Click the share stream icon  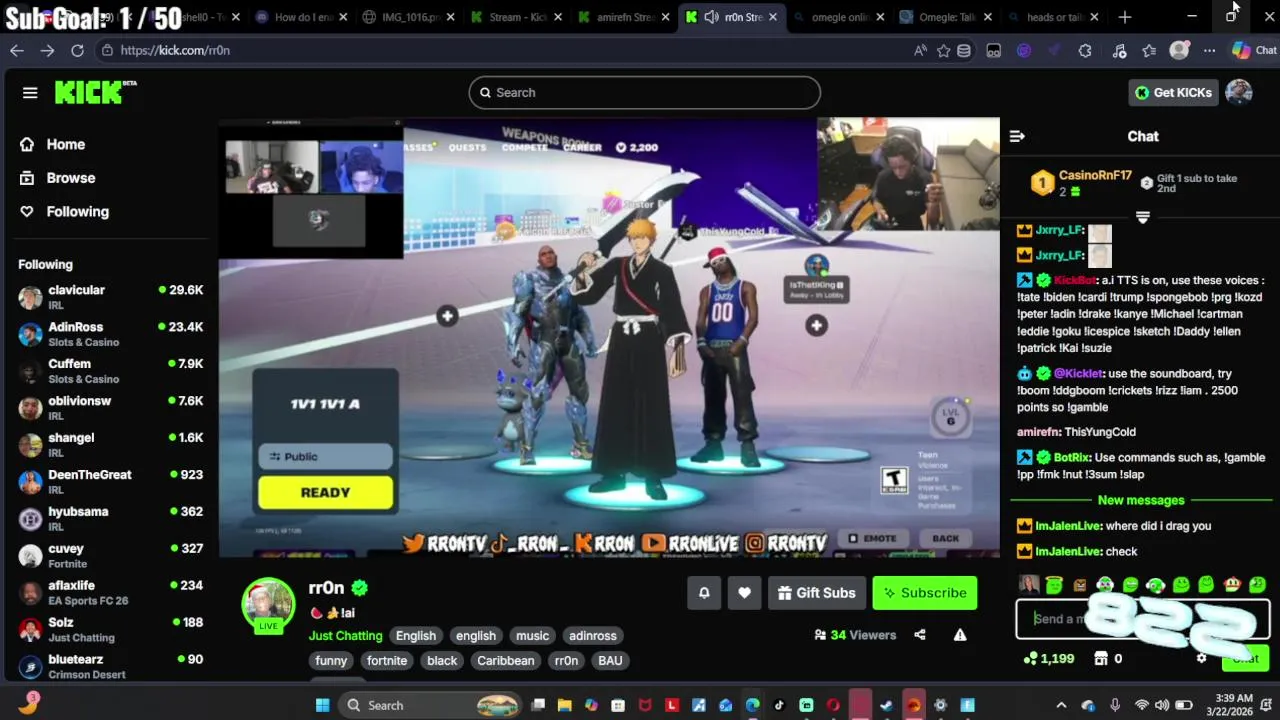pos(920,635)
